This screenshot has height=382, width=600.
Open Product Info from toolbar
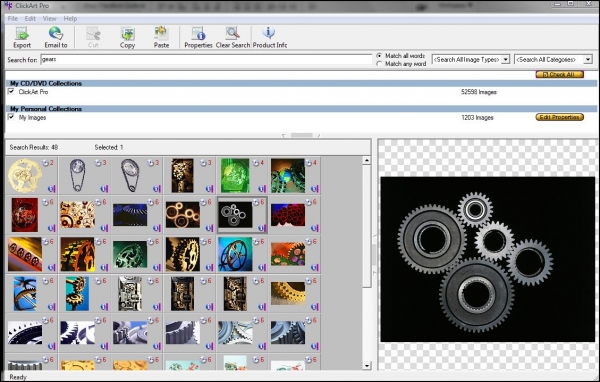coord(269,37)
